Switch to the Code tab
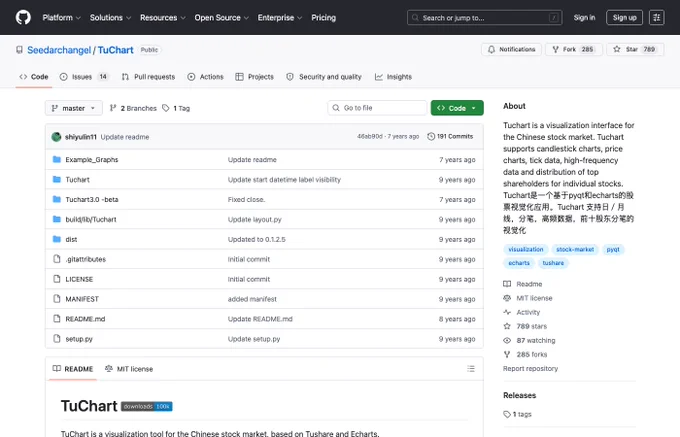Screen dimensions: 680x437 coord(34,77)
